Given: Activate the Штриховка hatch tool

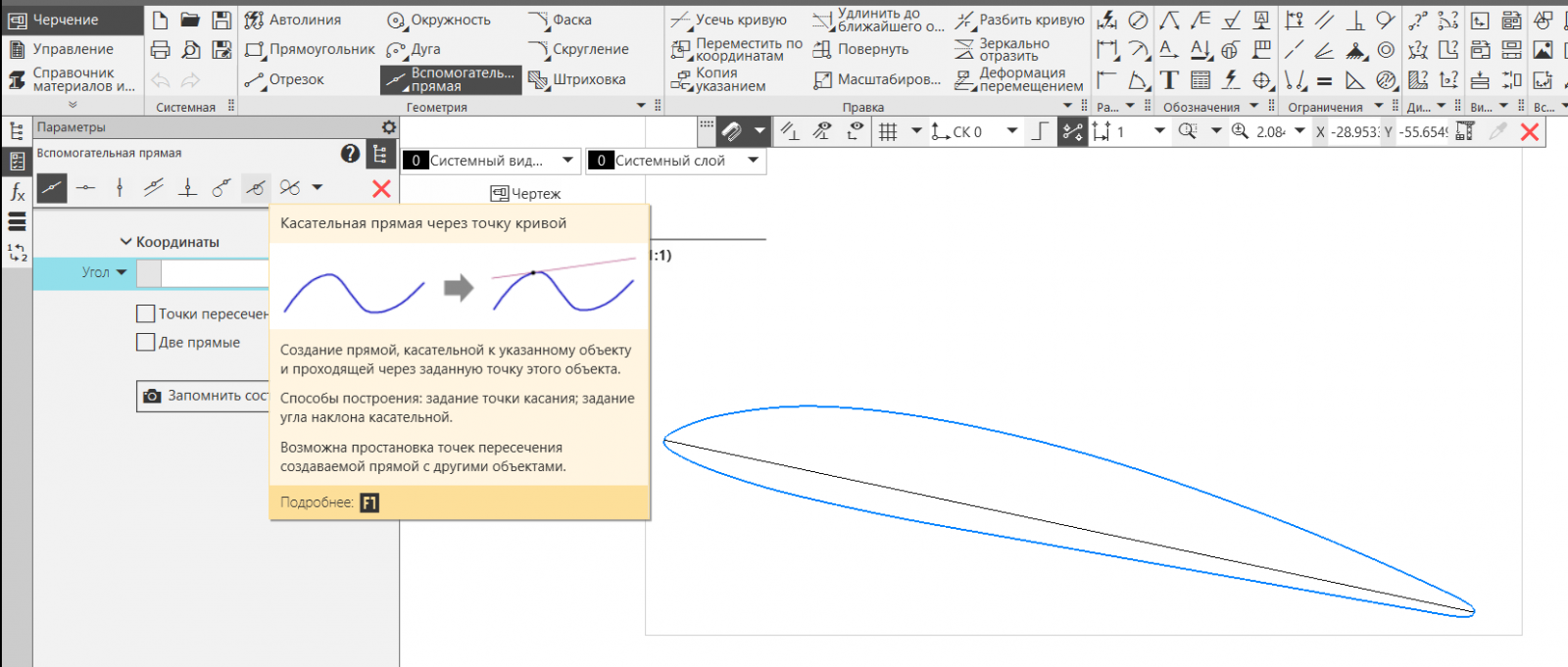Looking at the screenshot, I should [x=576, y=79].
